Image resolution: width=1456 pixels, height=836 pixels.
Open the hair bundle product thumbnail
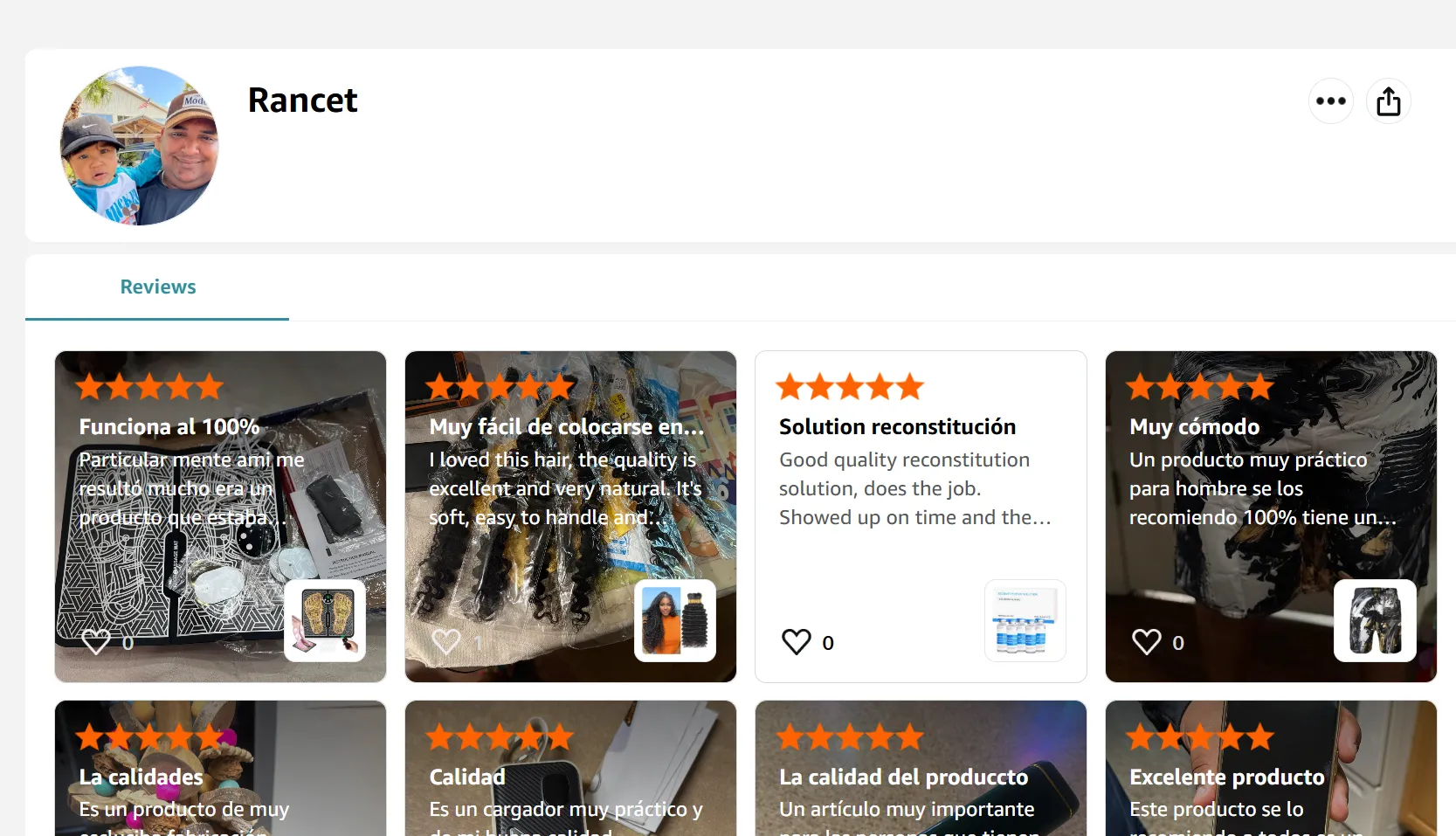[675, 620]
